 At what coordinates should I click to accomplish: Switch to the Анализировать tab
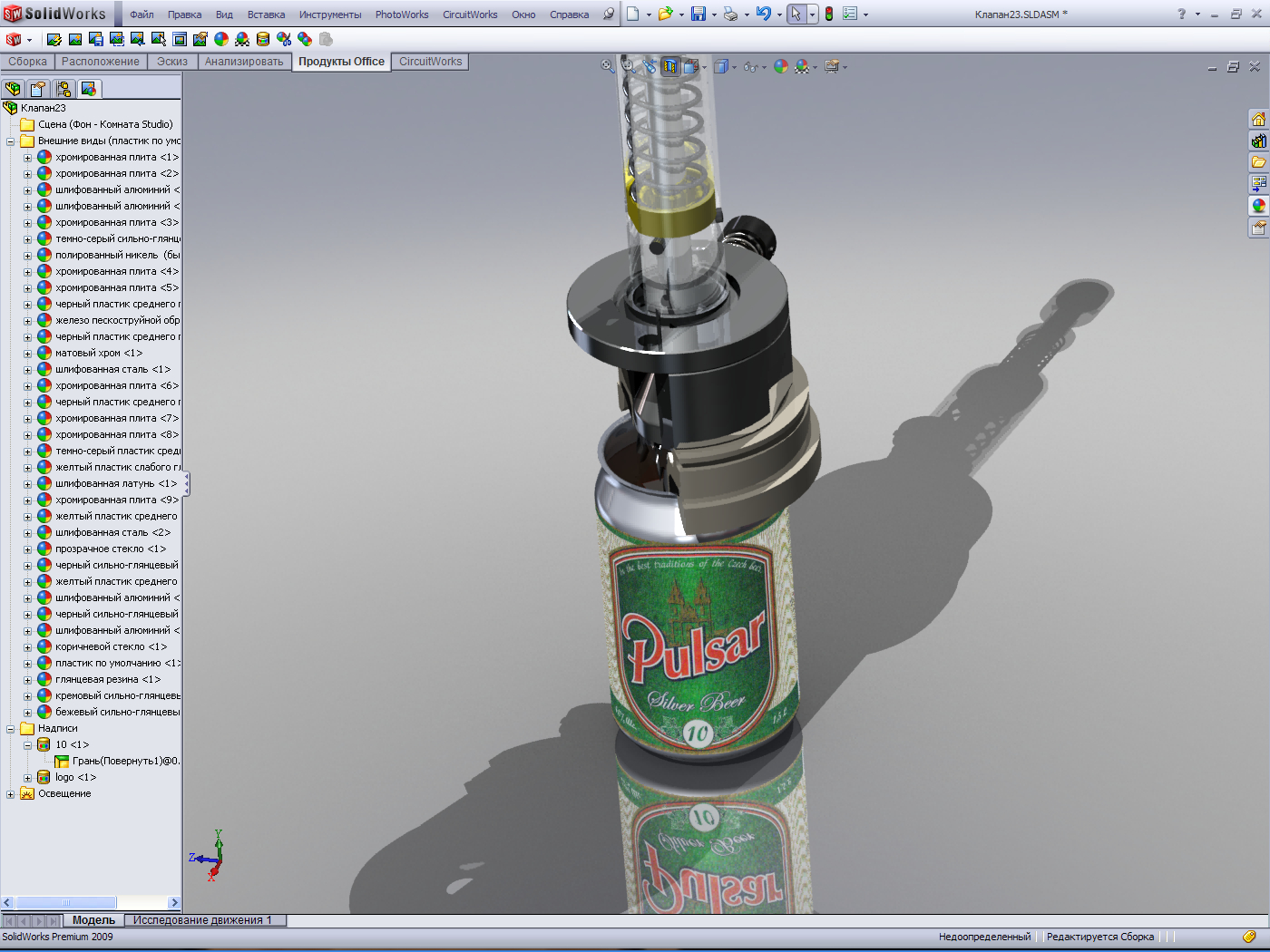244,62
